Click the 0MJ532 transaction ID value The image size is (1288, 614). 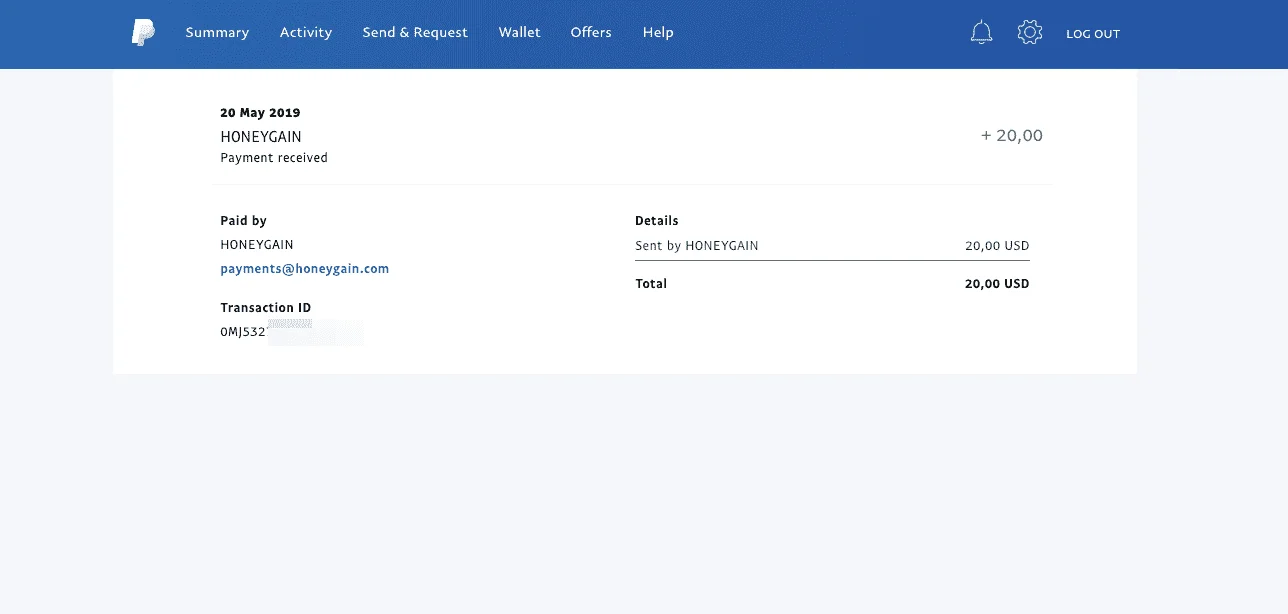[243, 332]
